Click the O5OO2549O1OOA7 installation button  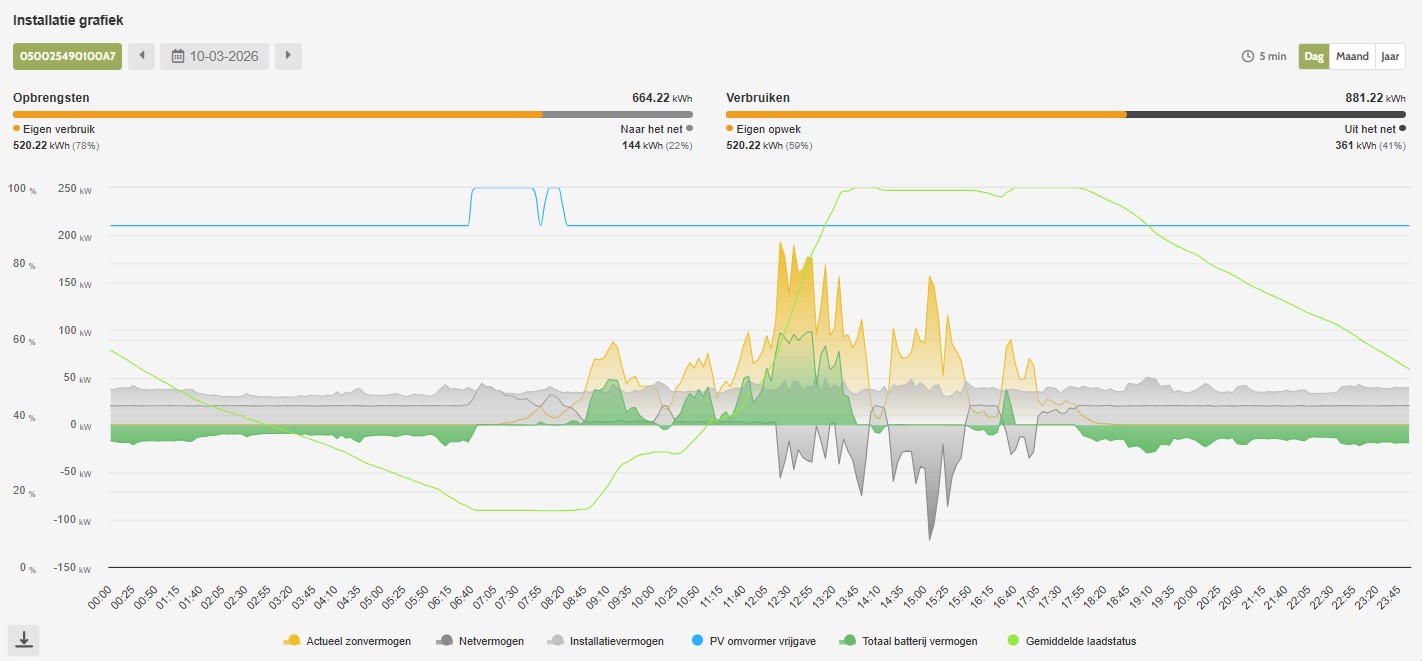pyautogui.click(x=67, y=56)
